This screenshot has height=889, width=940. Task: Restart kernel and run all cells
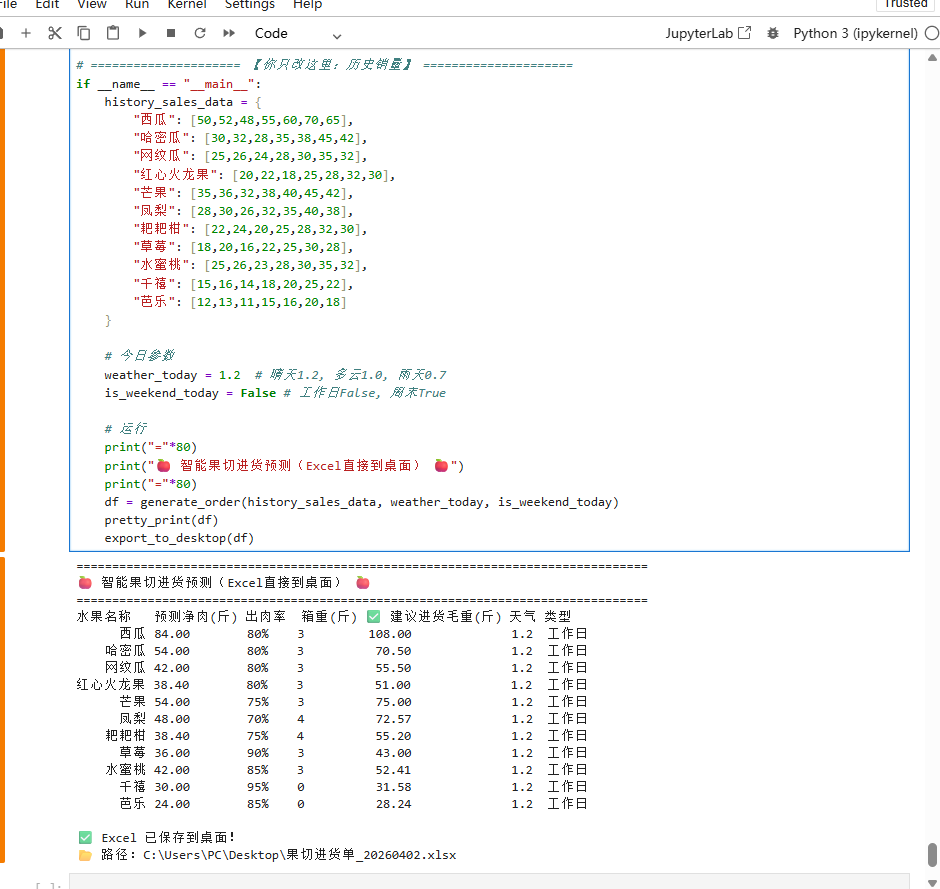click(229, 33)
